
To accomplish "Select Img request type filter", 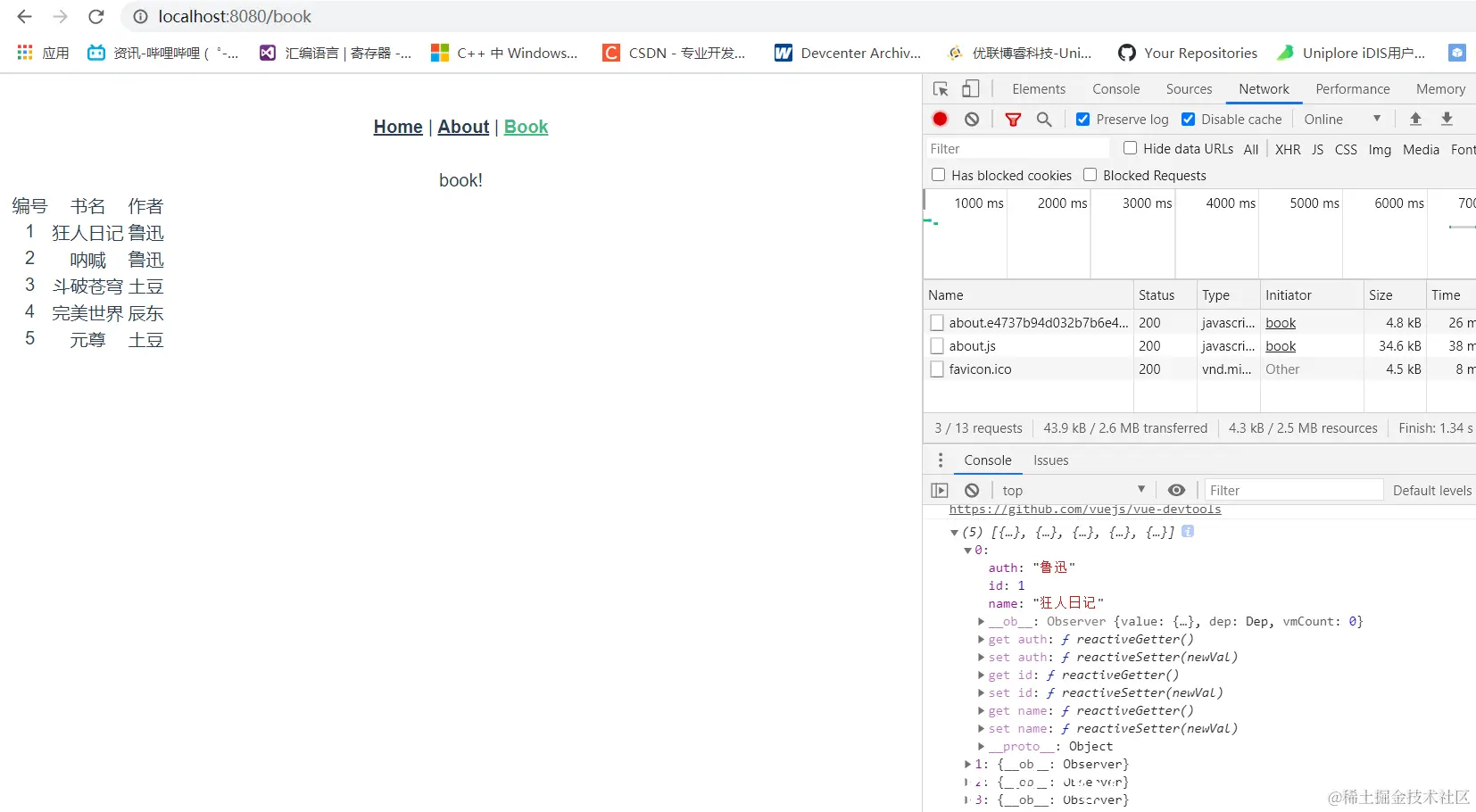I will tap(1380, 149).
